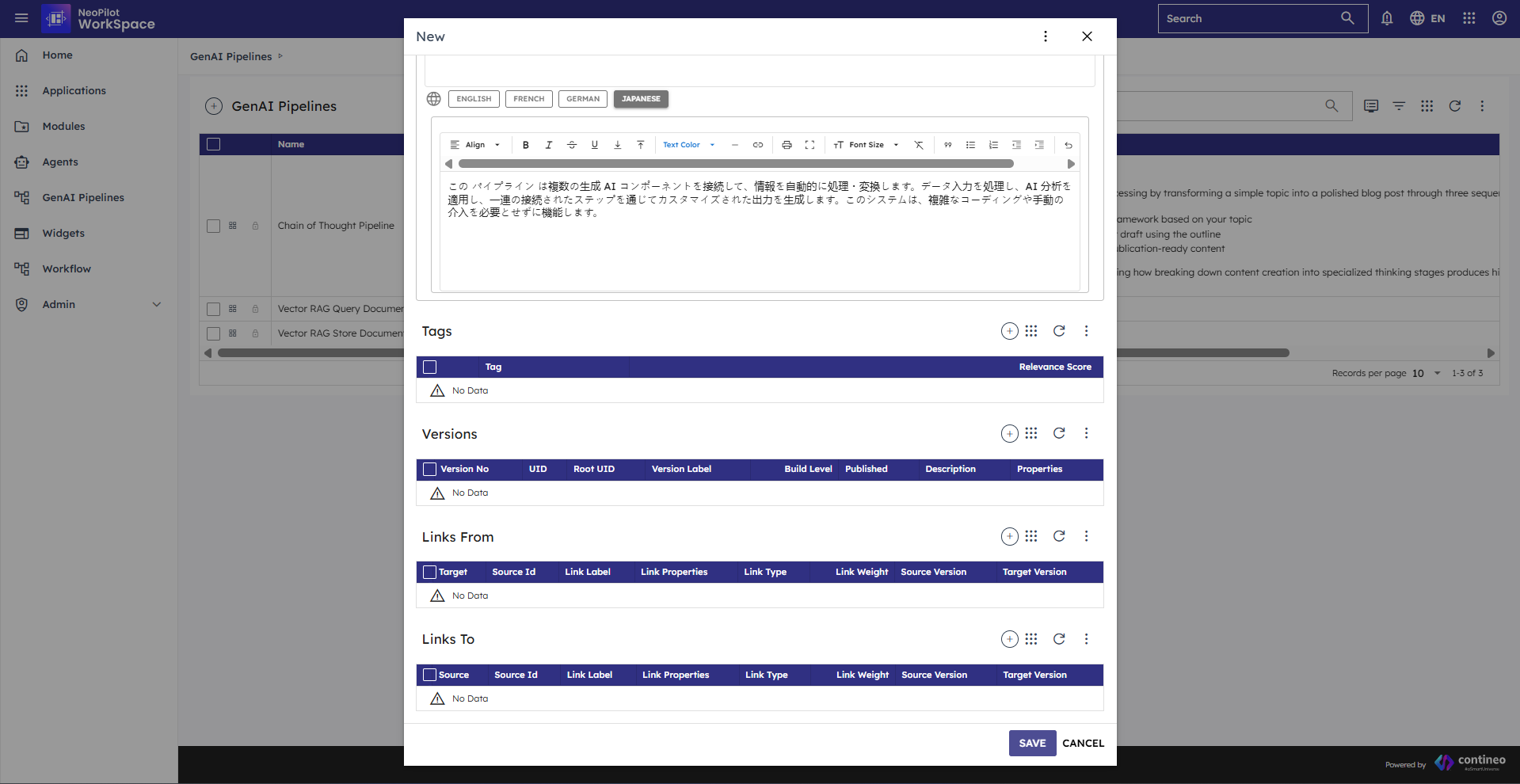The width and height of the screenshot is (1520, 784).
Task: Refresh the Versions table
Action: tap(1058, 433)
